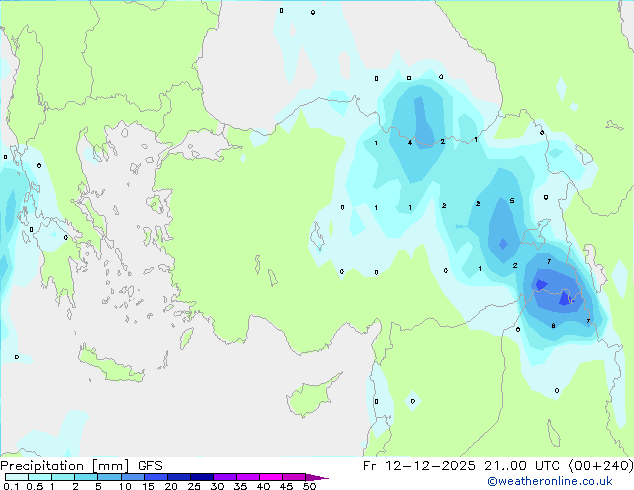Click the "50" legend scale label
The width and height of the screenshot is (634, 490).
coord(309,486)
